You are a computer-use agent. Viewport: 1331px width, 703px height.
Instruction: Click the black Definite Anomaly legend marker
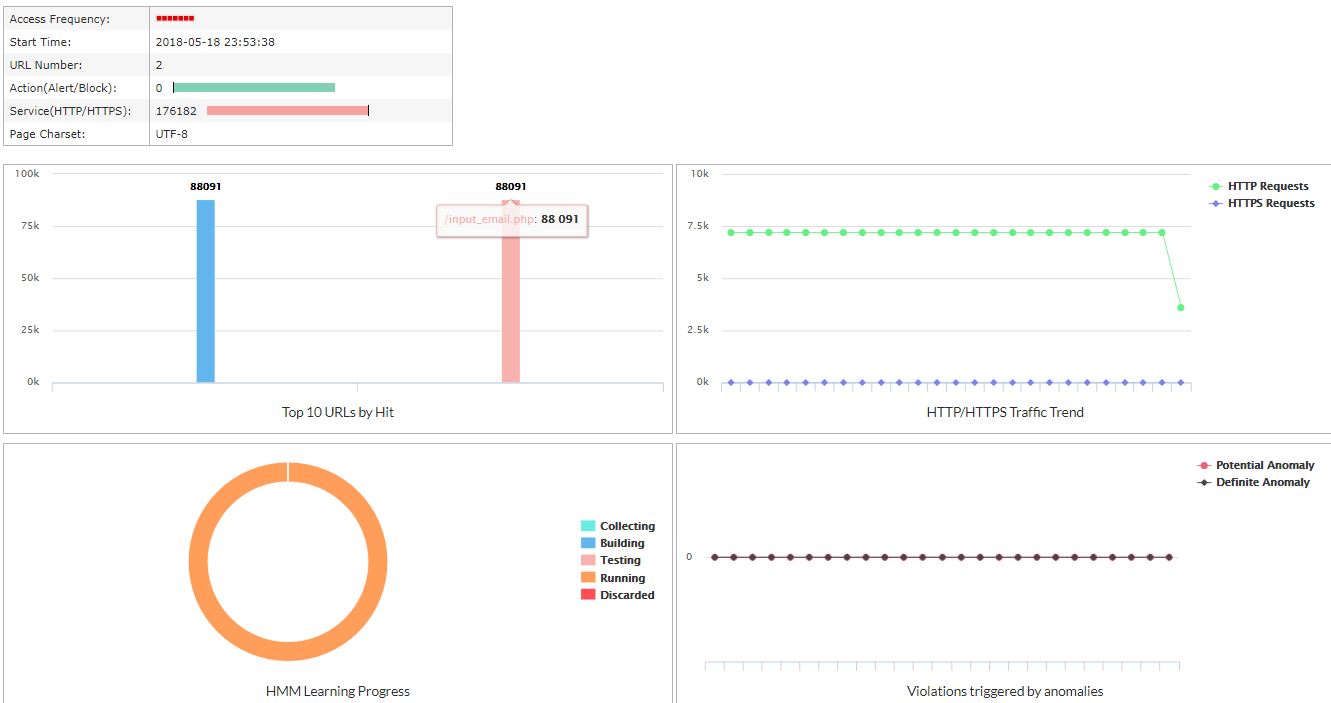[1203, 482]
